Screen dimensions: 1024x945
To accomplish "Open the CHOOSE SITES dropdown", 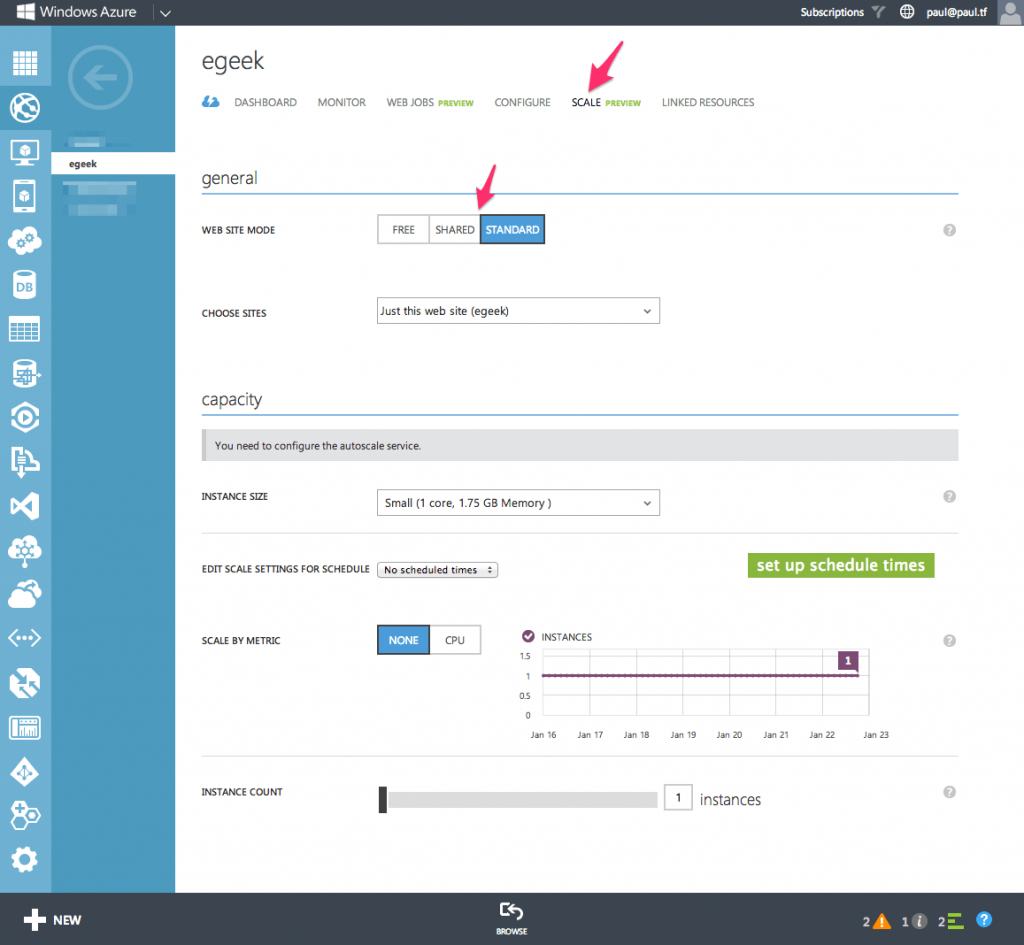I will click(518, 310).
